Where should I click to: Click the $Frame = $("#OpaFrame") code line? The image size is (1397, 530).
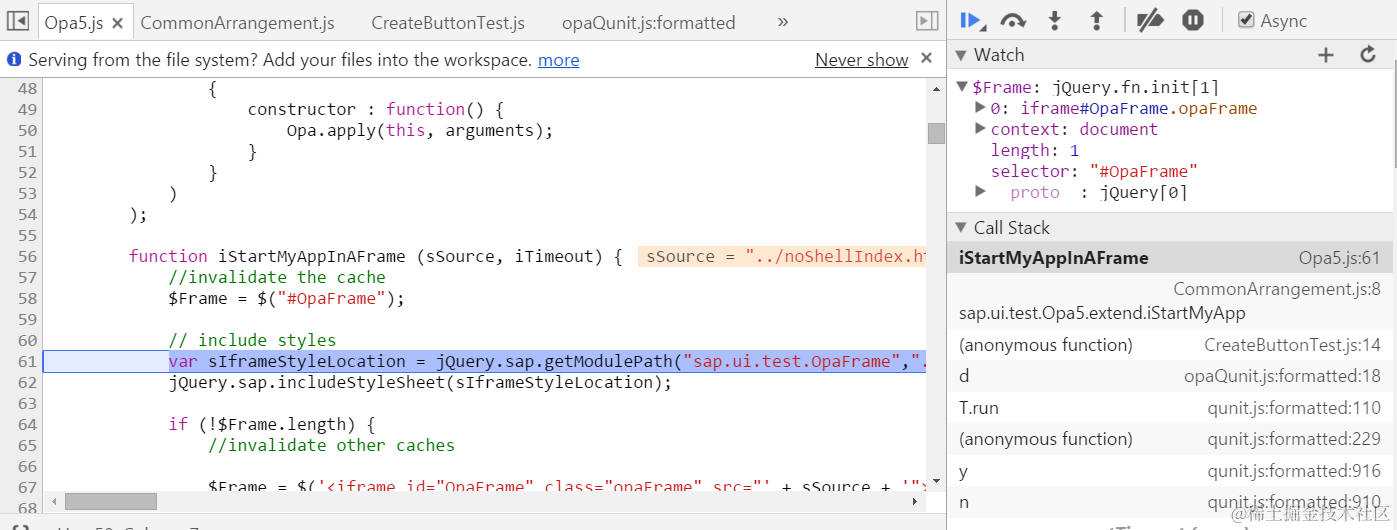[x=287, y=298]
